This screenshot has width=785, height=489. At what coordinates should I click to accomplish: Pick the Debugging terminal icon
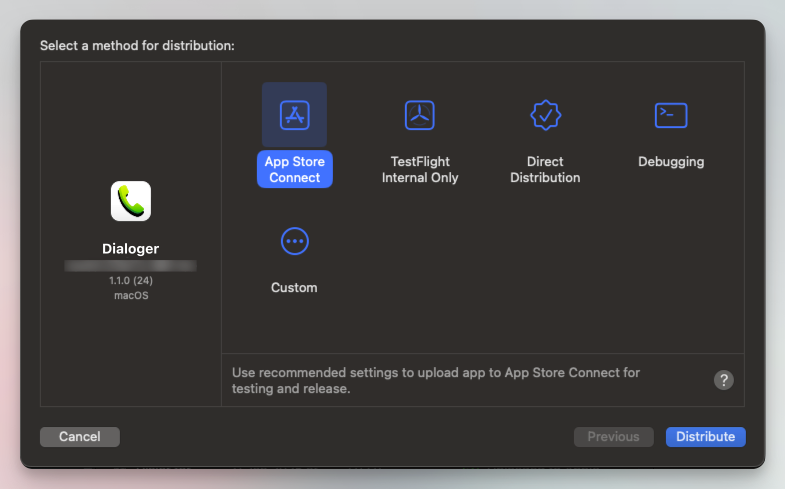tap(671, 115)
